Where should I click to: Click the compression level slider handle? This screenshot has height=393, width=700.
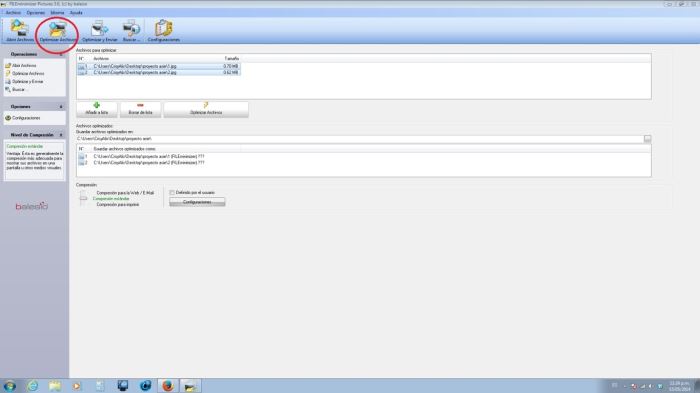(x=83, y=198)
